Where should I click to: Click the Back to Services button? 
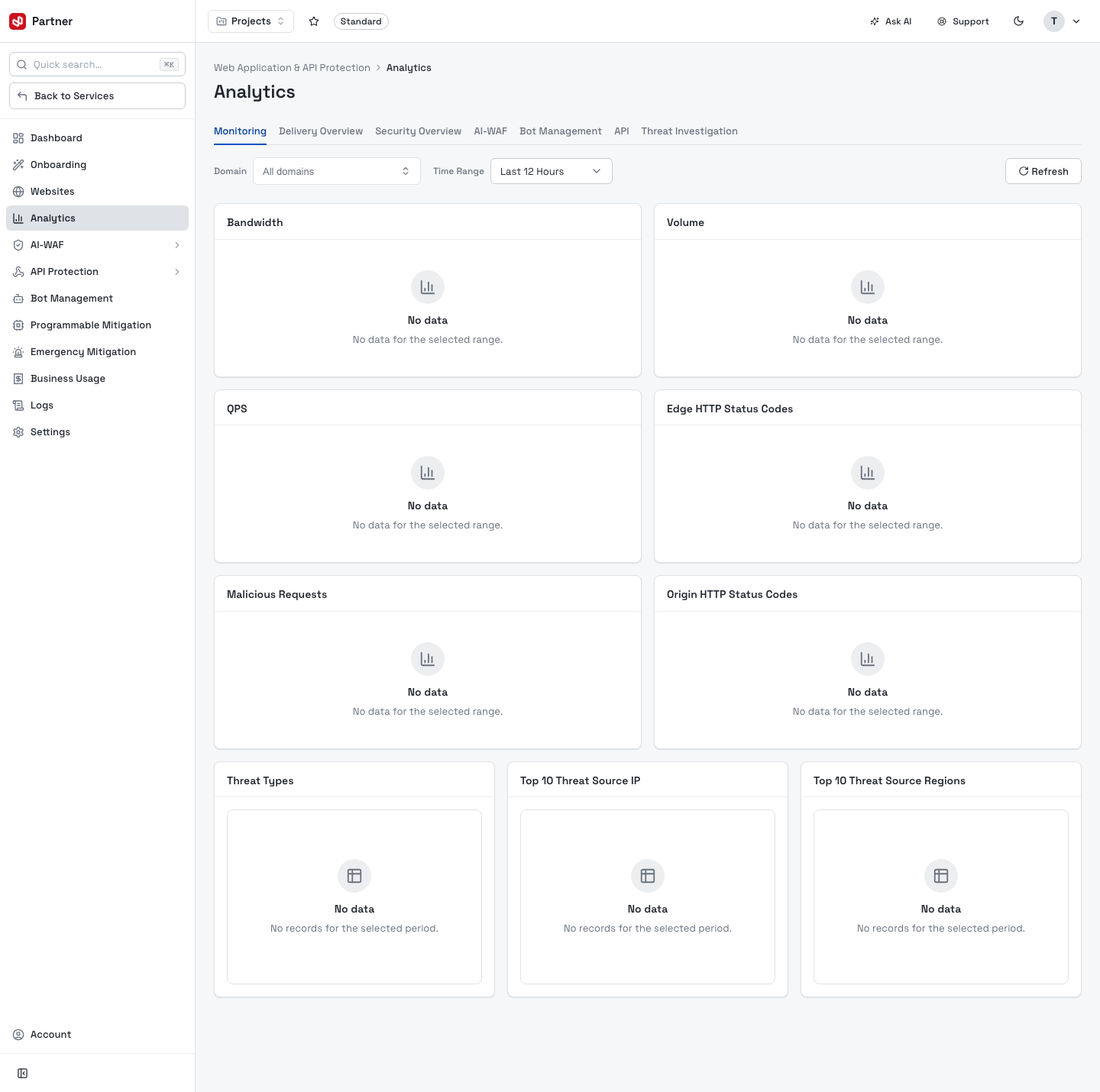pyautogui.click(x=97, y=96)
